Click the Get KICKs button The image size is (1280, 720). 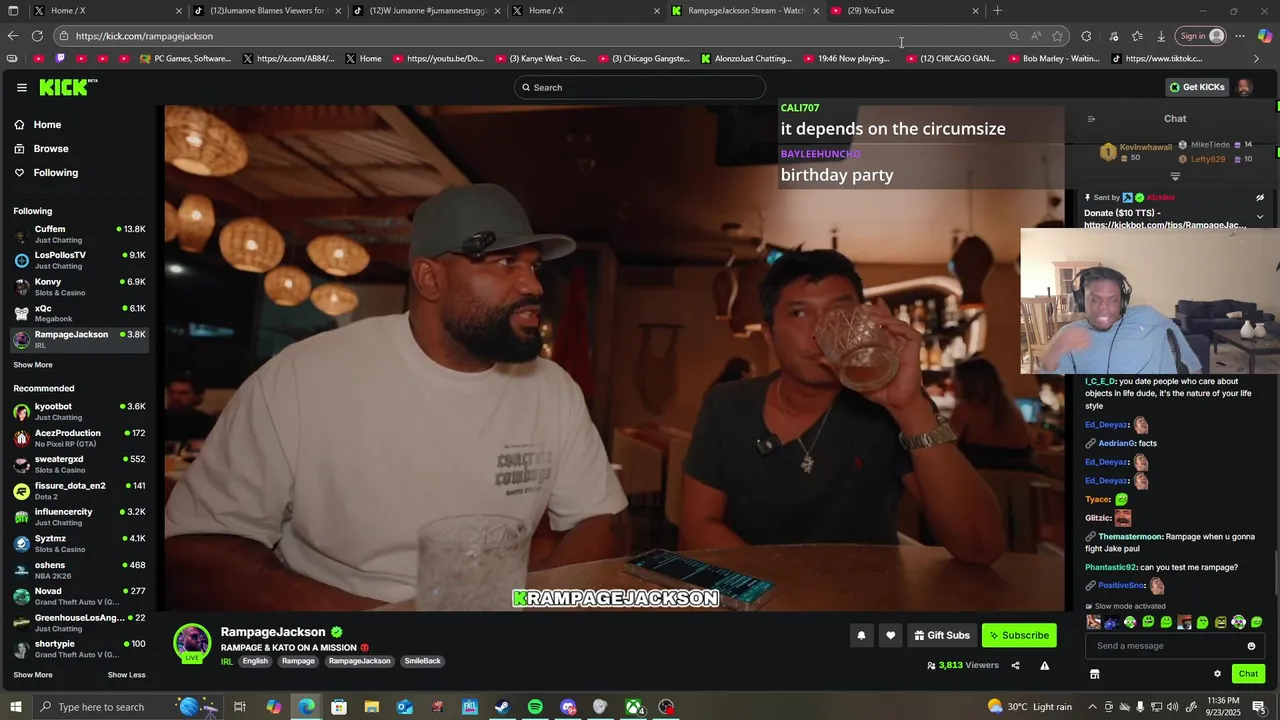[1197, 87]
